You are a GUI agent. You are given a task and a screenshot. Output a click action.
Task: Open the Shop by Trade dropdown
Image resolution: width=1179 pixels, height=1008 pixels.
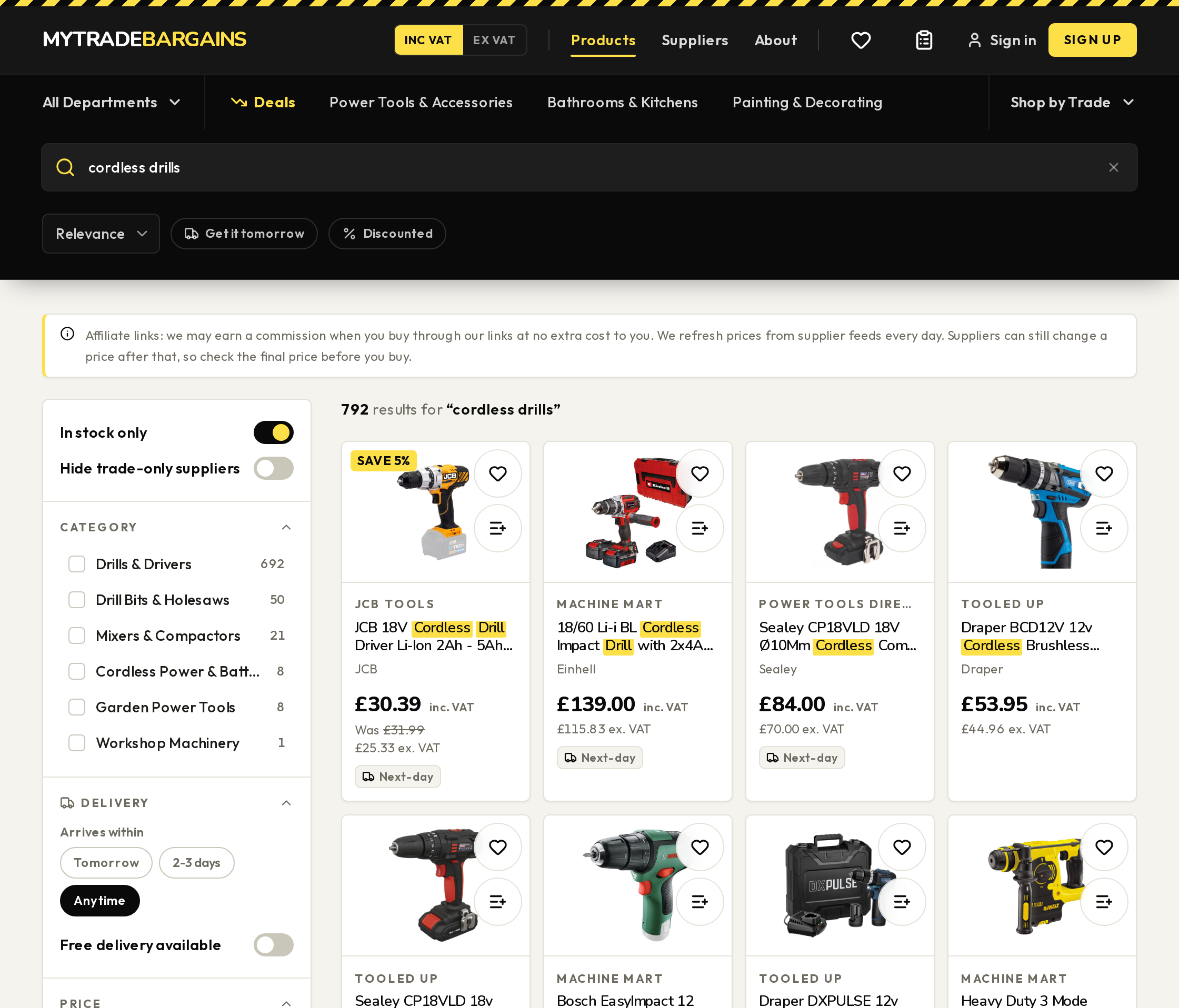[x=1072, y=103]
